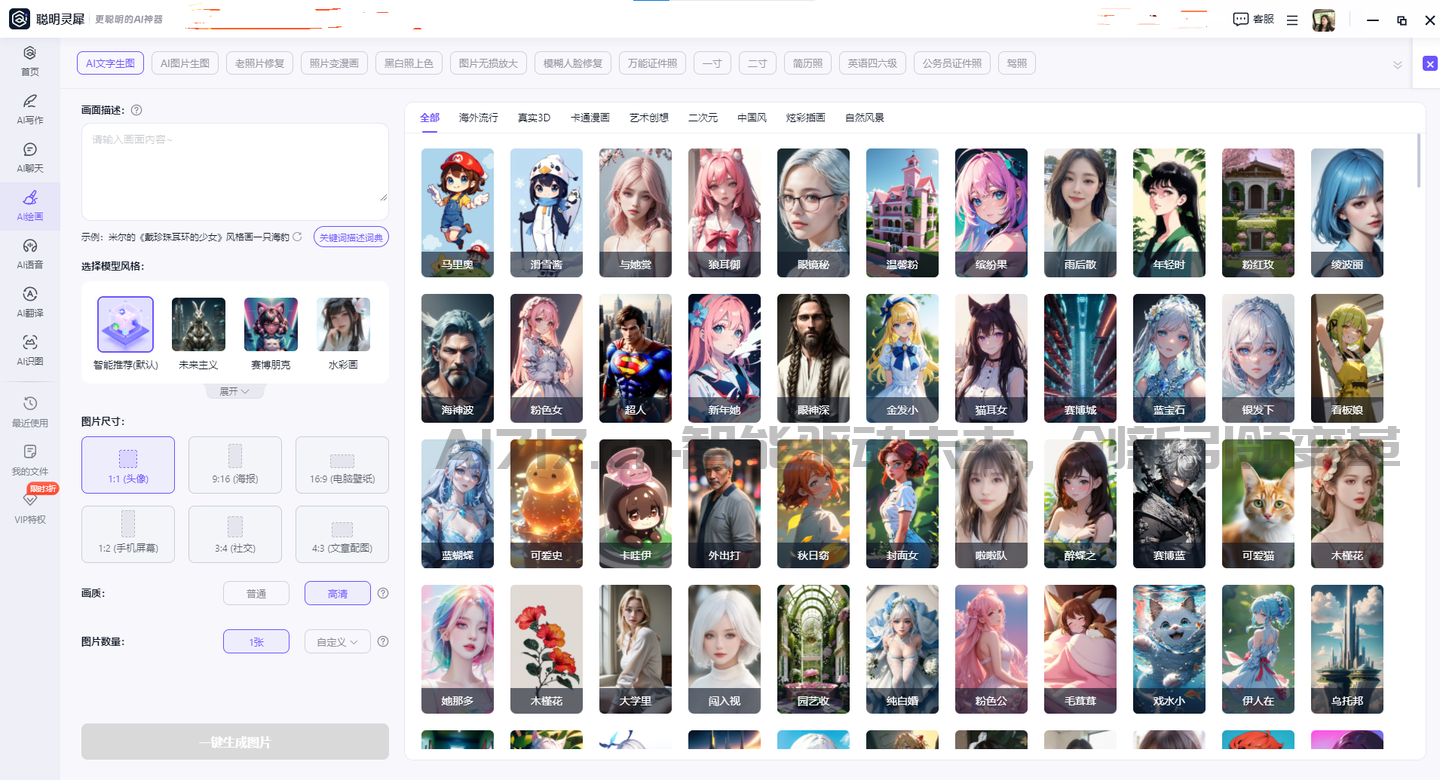Image resolution: width=1440 pixels, height=780 pixels.
Task: Click 一键生成图片 button
Action: [x=235, y=742]
